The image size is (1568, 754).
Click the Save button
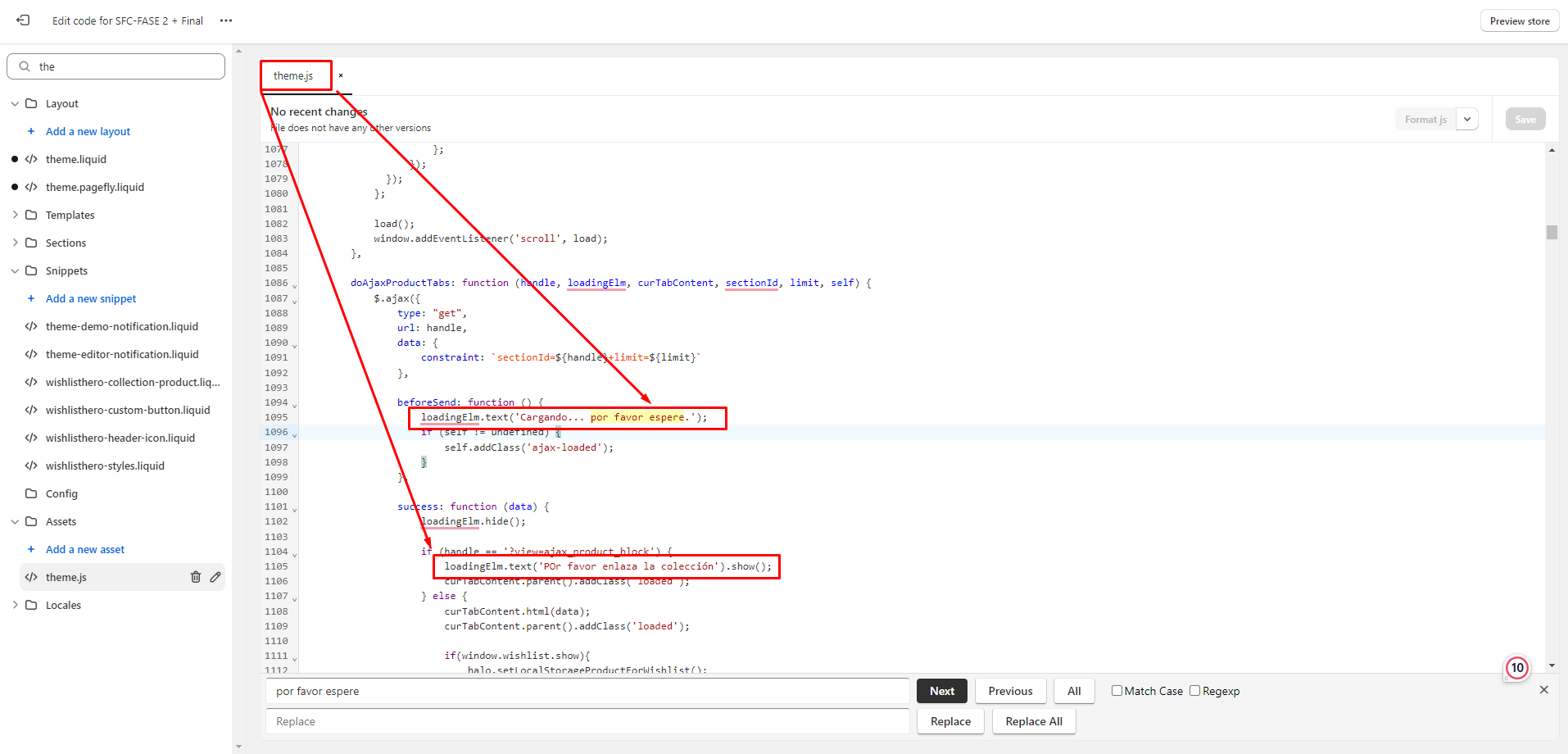1525,119
